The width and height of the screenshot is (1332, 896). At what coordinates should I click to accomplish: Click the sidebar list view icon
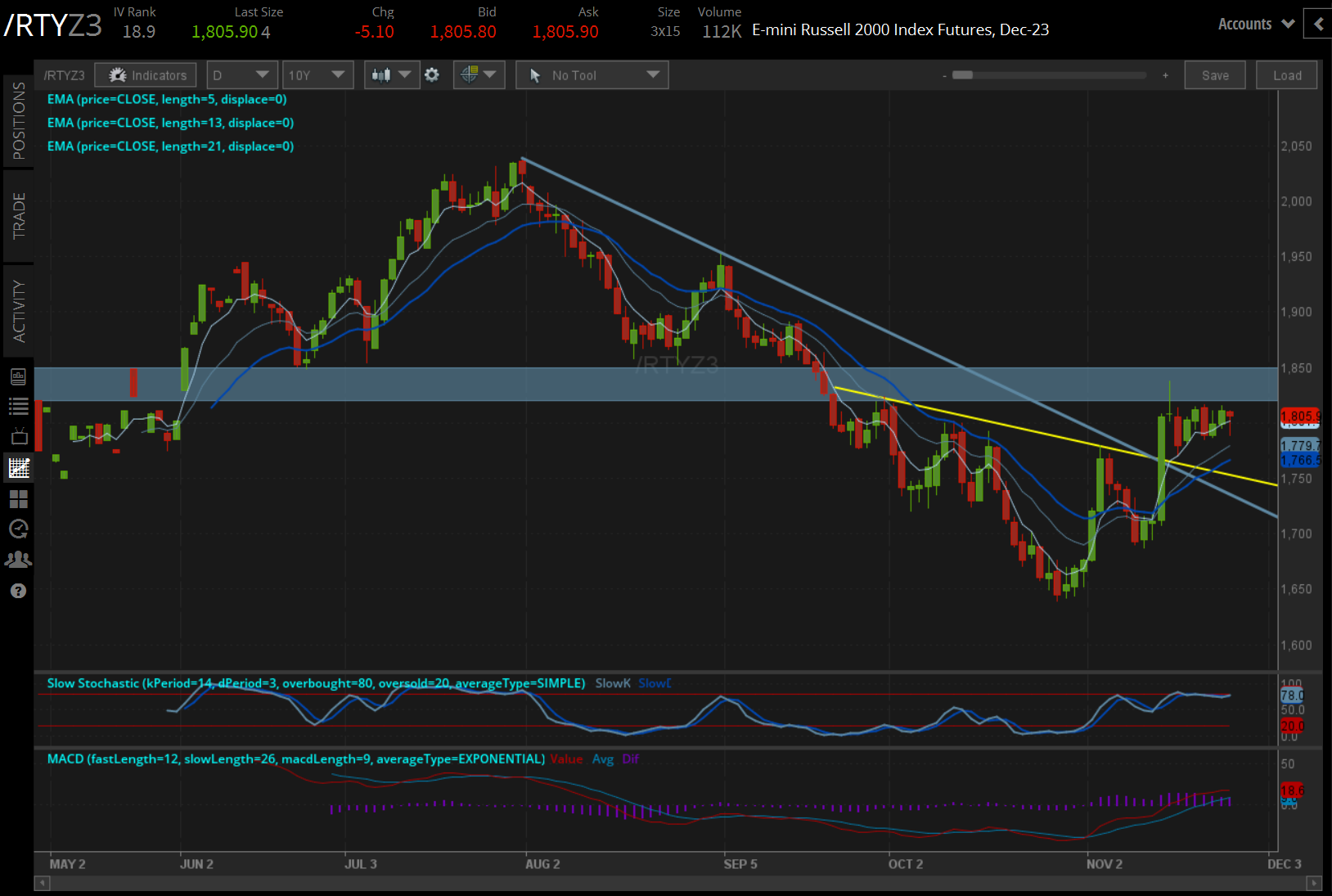point(18,406)
